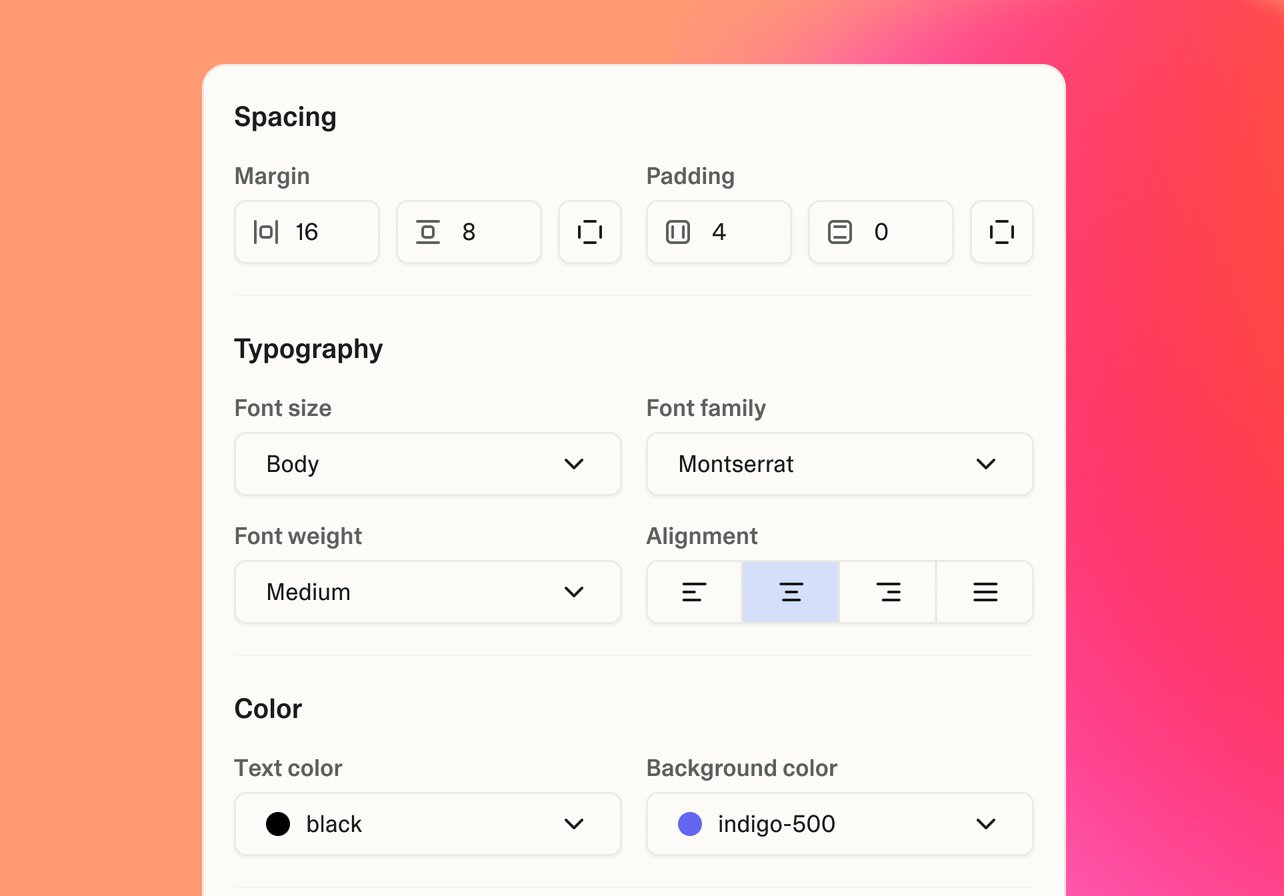
Task: Open the Background color dropdown chevron
Action: coord(986,824)
